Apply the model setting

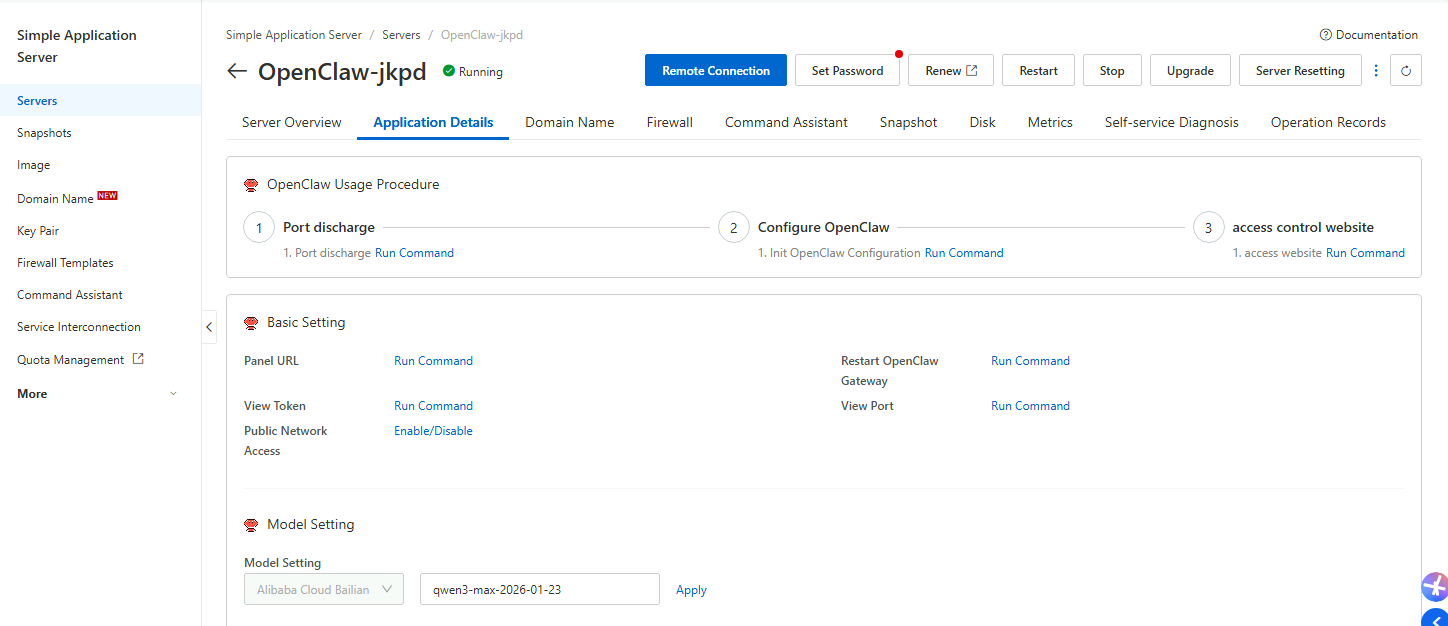tap(691, 590)
